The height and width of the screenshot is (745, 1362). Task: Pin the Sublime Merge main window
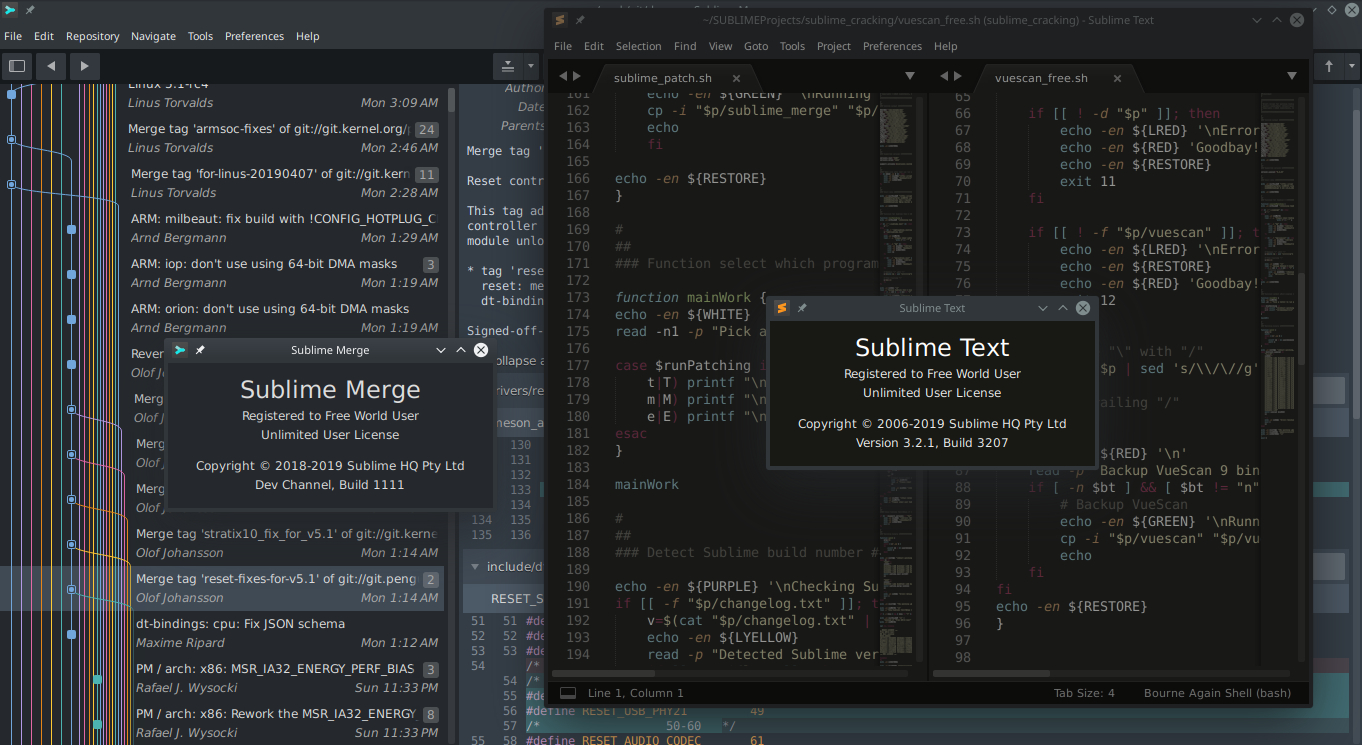(30, 9)
